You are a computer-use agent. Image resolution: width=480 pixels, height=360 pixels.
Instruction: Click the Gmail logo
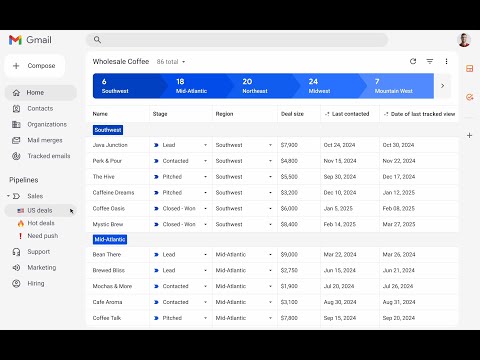[30, 40]
